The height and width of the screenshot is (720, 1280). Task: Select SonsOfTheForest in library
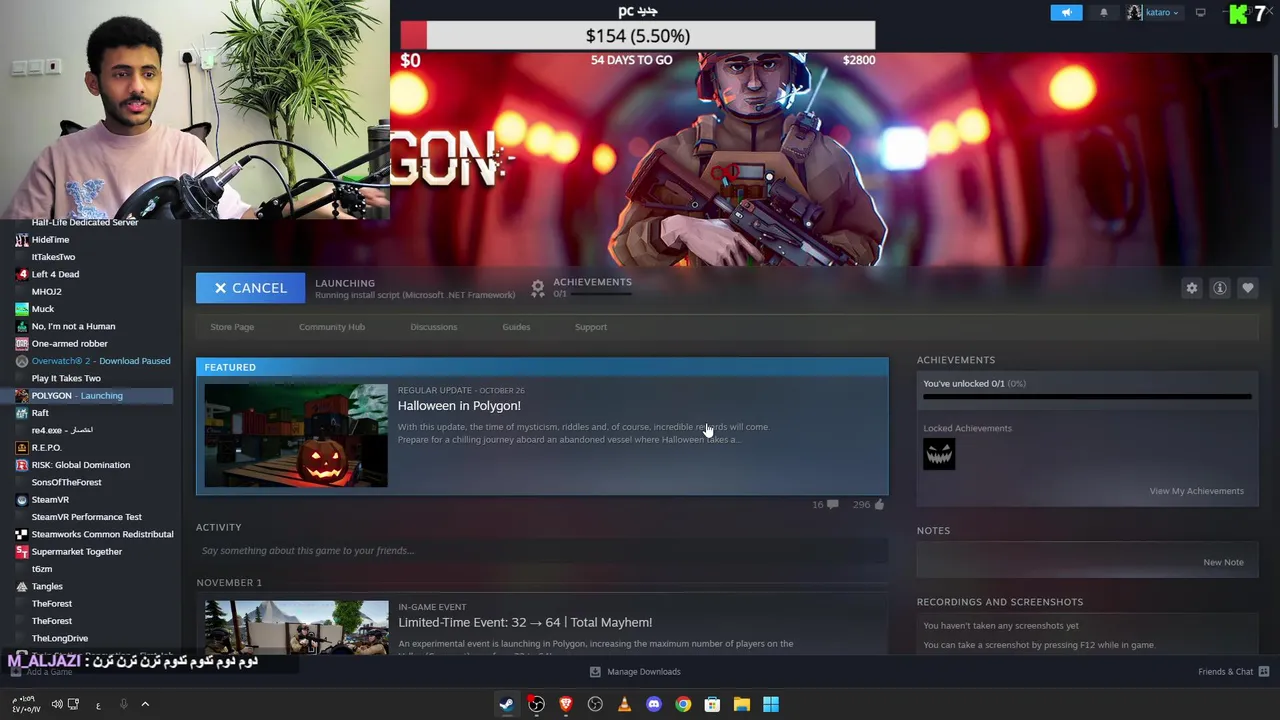coord(66,482)
